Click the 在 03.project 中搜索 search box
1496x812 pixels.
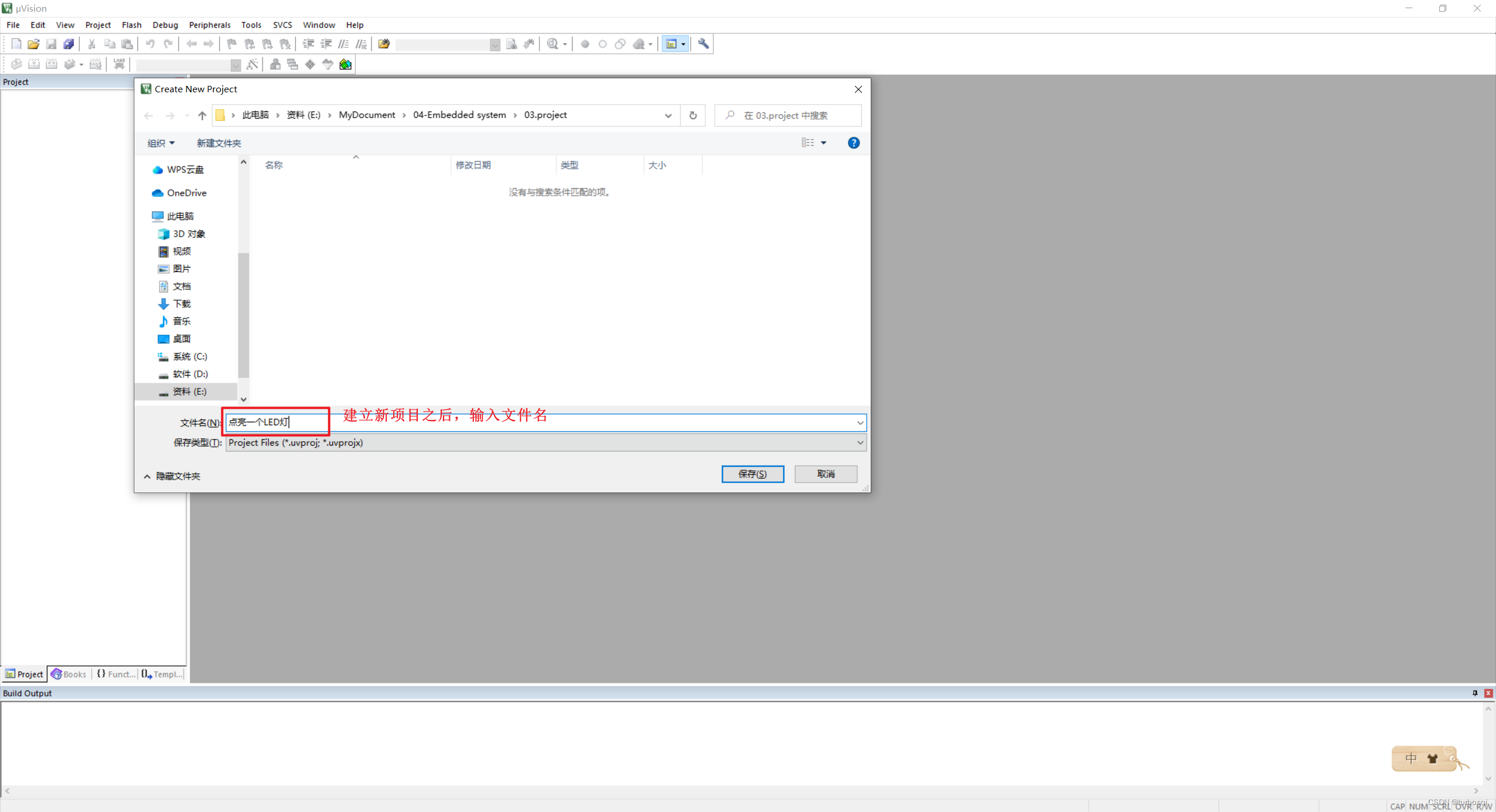pos(788,116)
